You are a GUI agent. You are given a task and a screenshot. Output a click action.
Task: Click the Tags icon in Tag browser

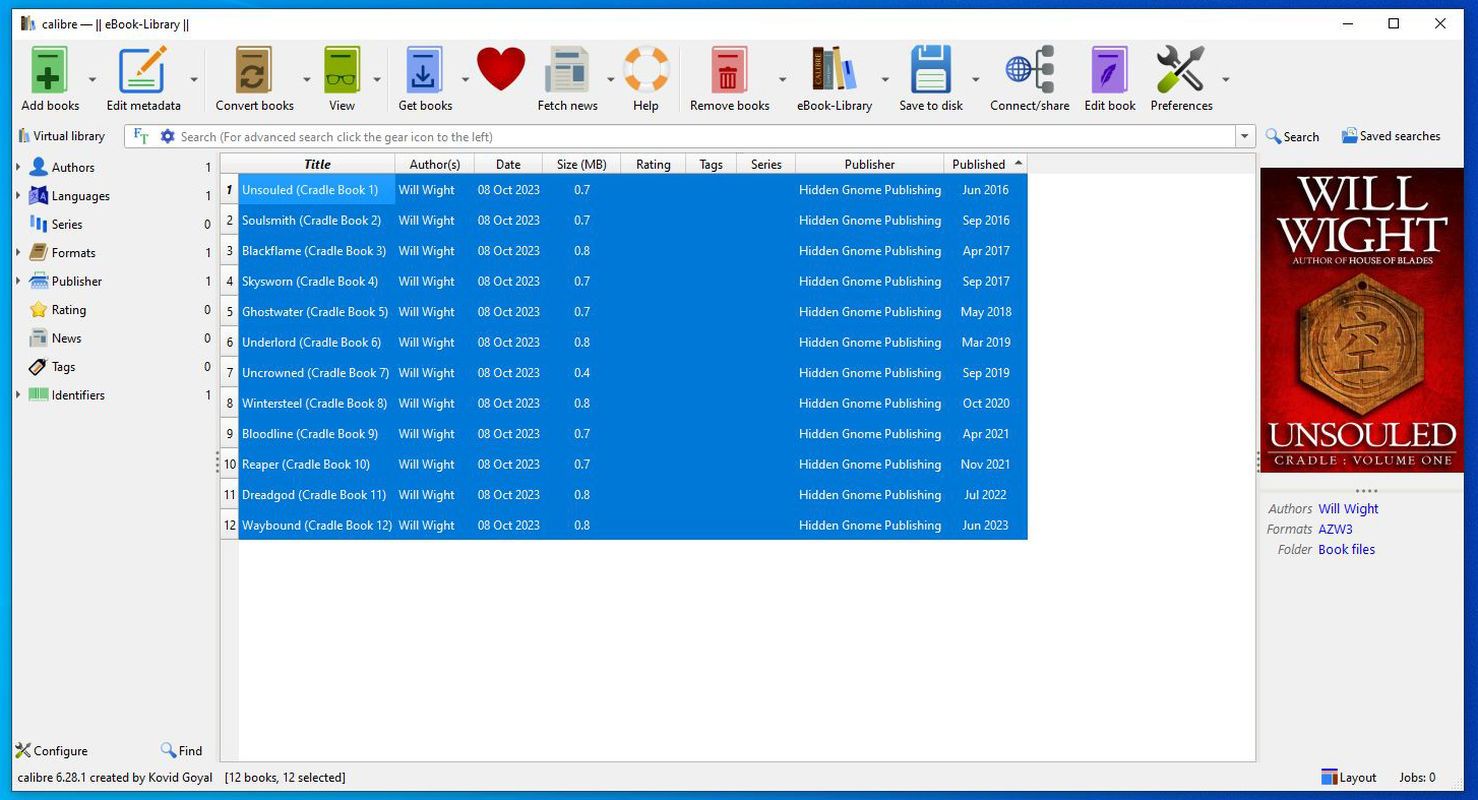38,367
